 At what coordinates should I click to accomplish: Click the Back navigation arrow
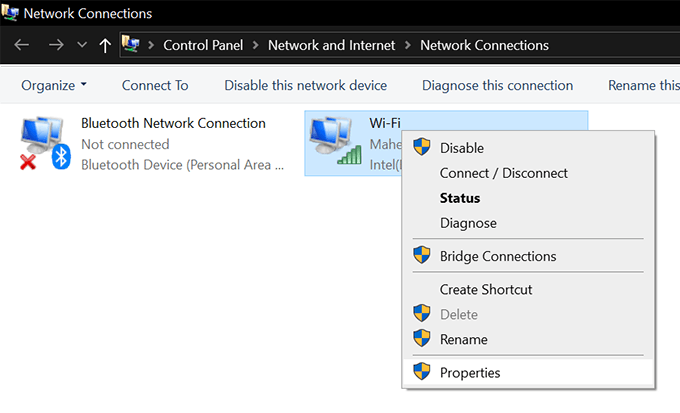point(22,45)
